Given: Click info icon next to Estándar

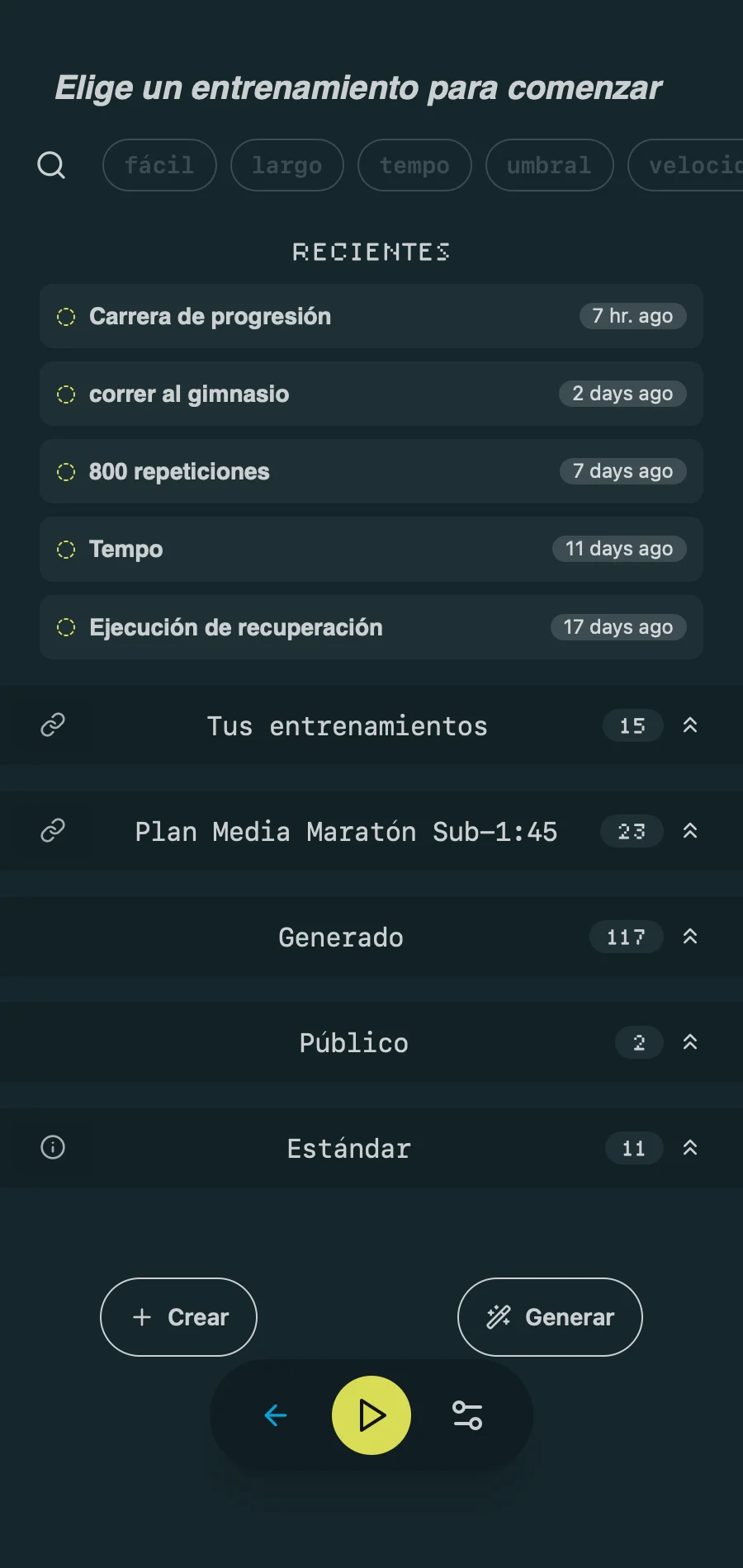Looking at the screenshot, I should pos(53,1147).
